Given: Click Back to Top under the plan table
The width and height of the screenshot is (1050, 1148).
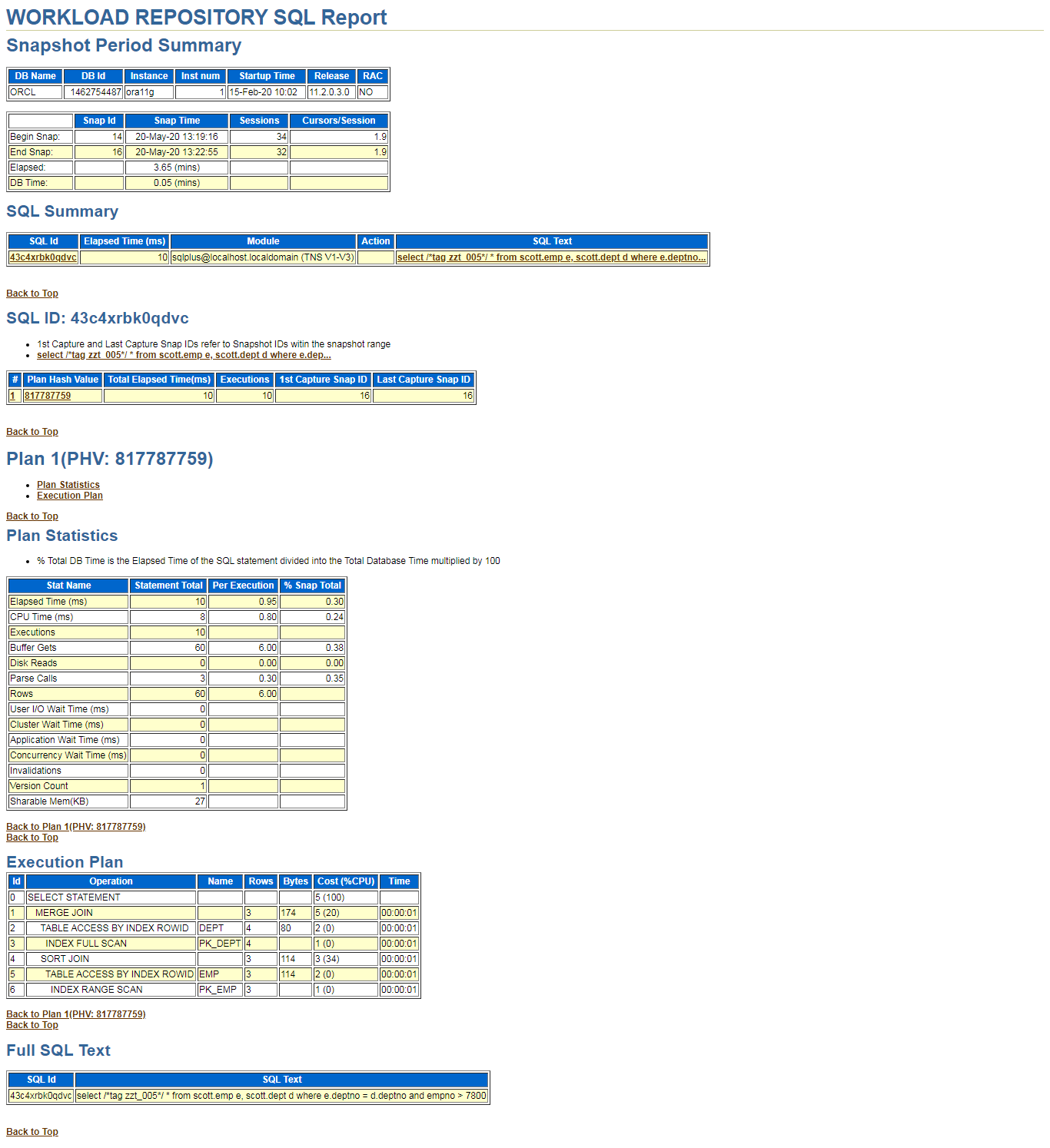Looking at the screenshot, I should click(x=32, y=431).
